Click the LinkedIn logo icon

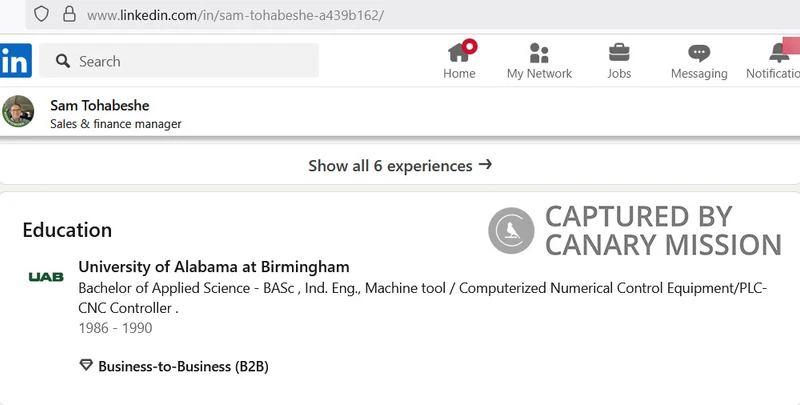pos(15,61)
